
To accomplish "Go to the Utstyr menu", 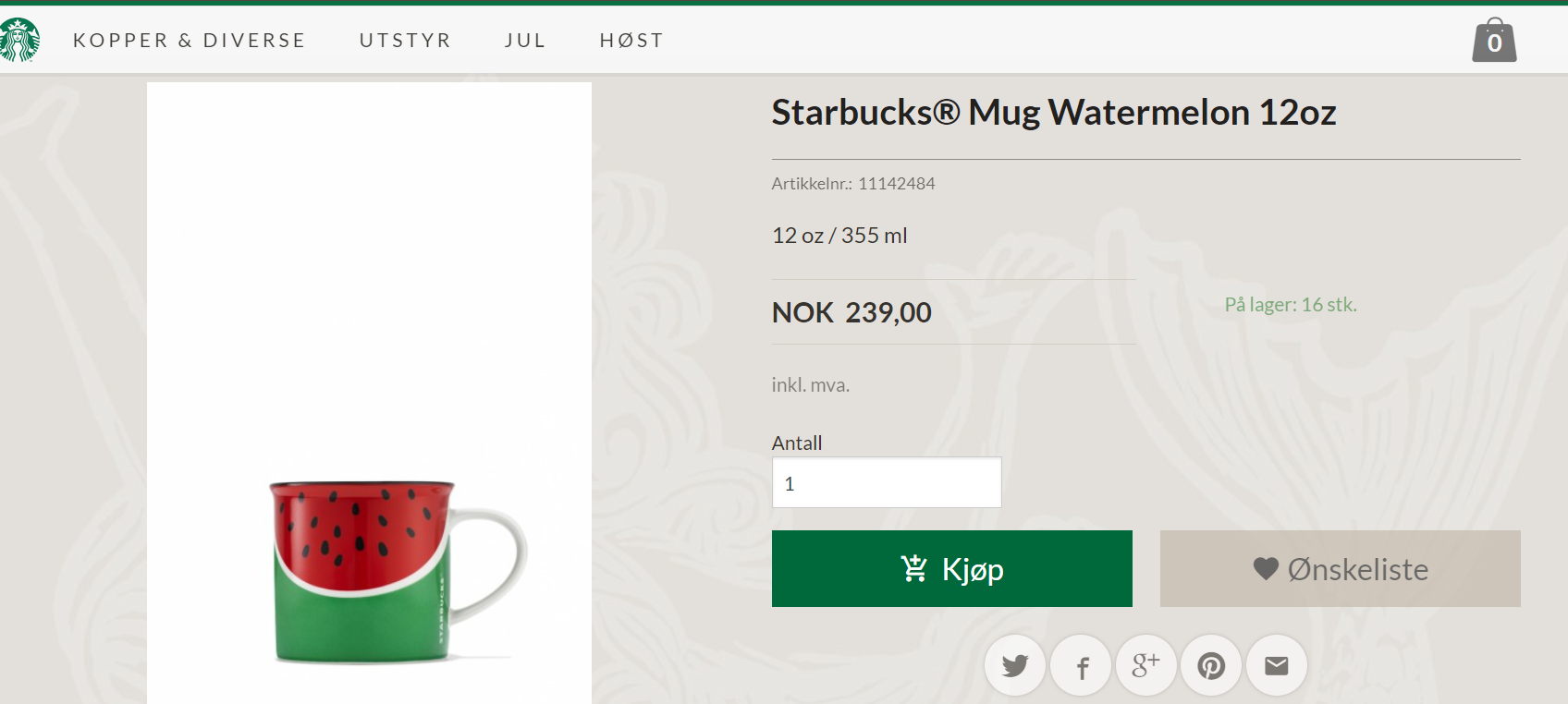I will (x=405, y=41).
